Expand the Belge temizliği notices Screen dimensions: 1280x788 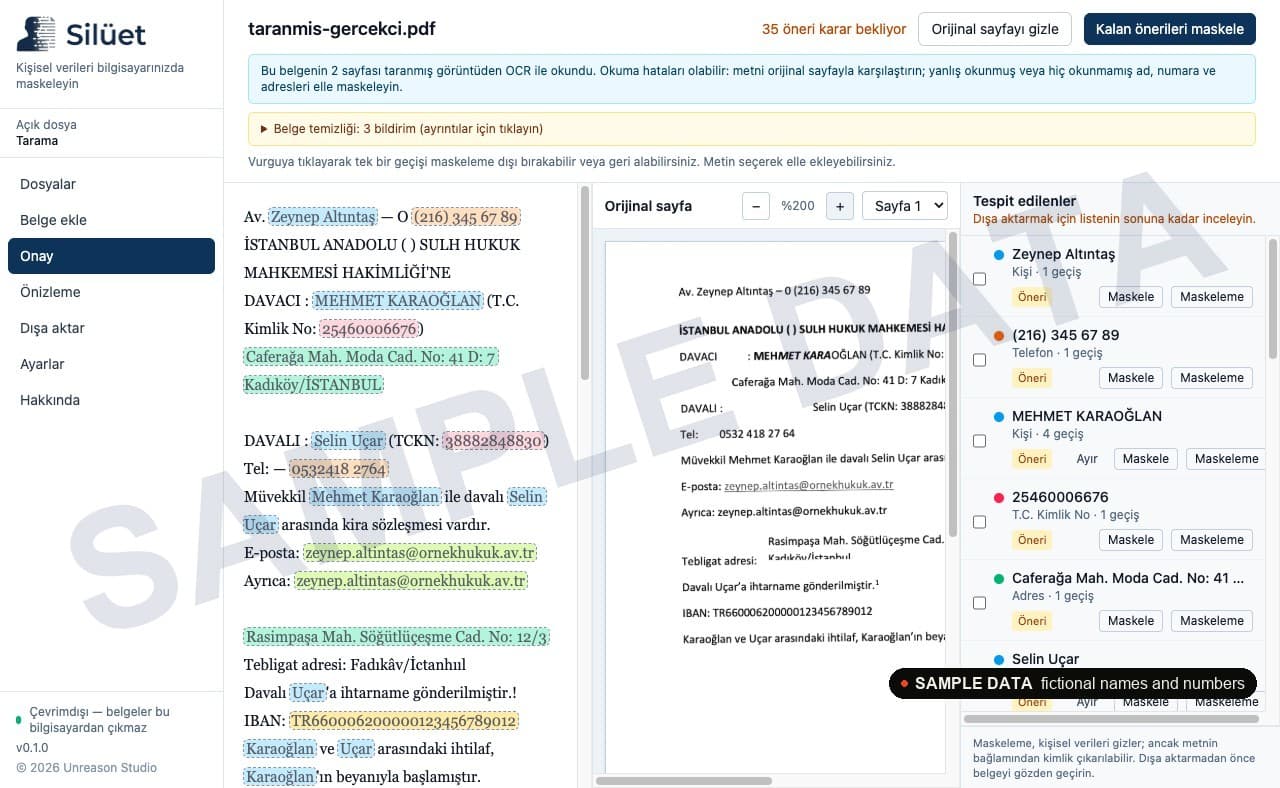tap(751, 129)
